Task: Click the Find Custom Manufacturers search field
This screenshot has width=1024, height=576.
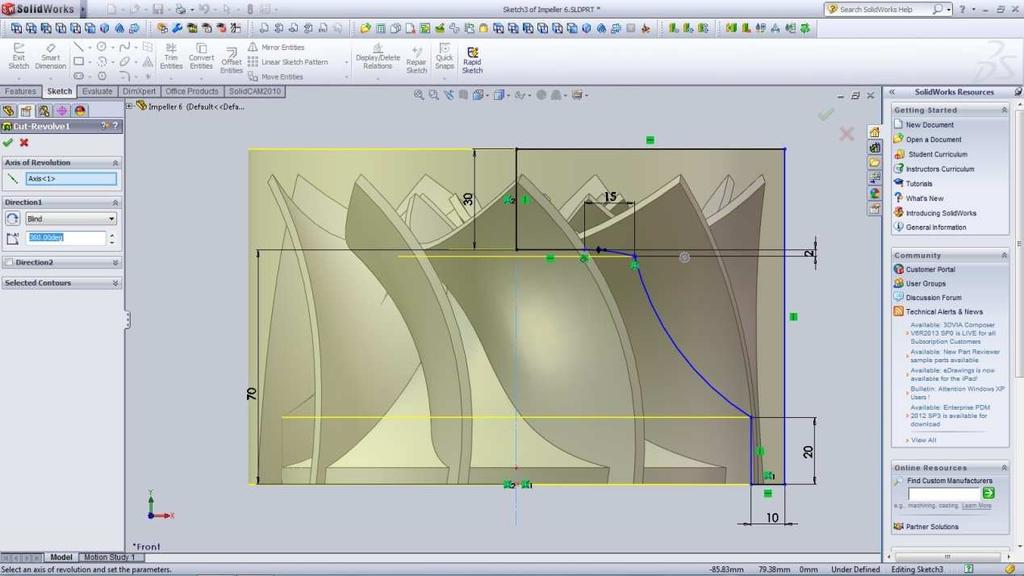Action: (944, 494)
